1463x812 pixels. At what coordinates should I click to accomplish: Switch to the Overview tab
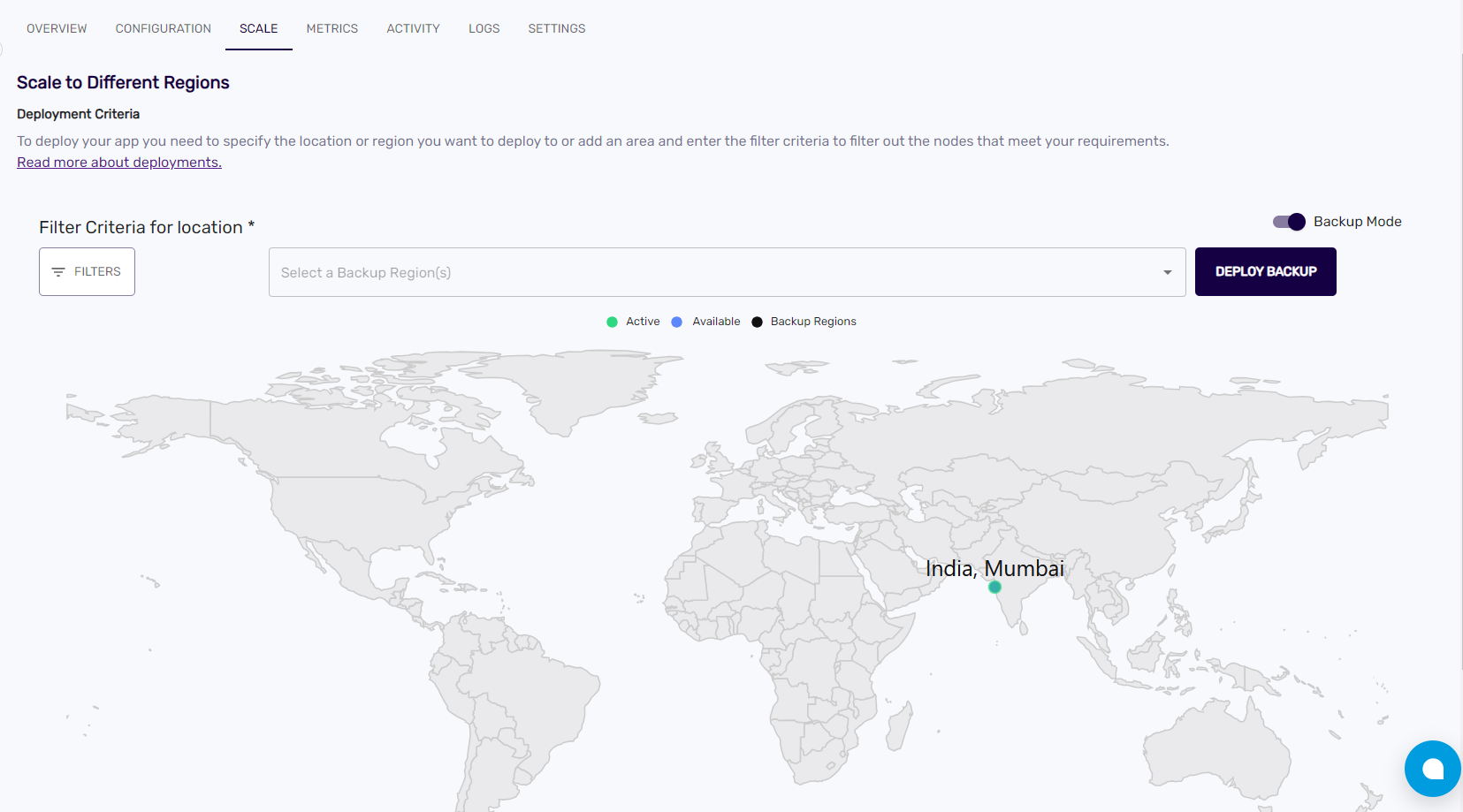(x=57, y=28)
